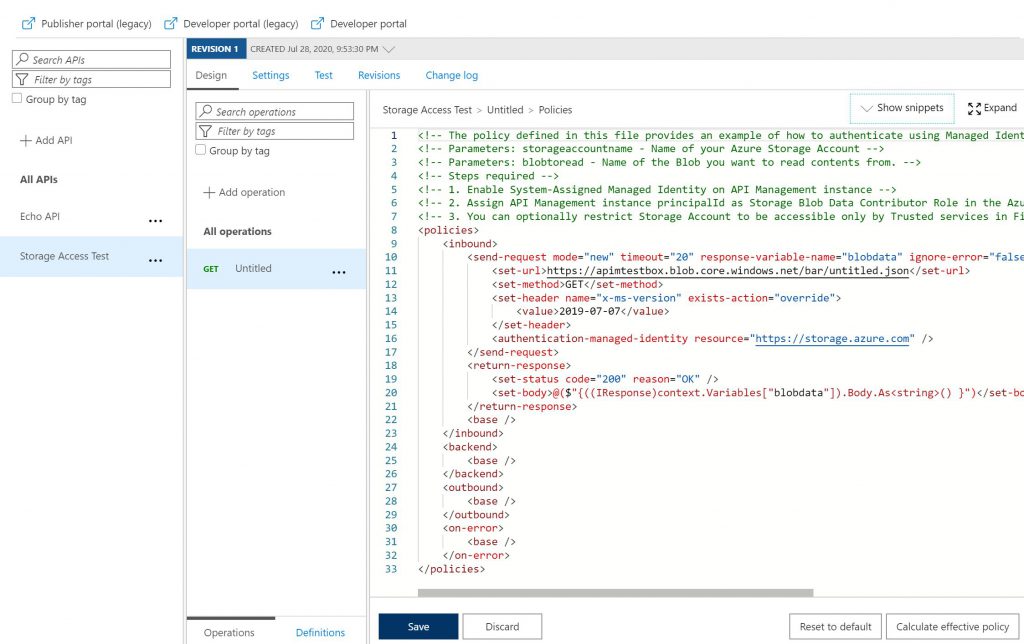Screen dimensions: 1024x644
Task: Open the Change log tab
Action: pyautogui.click(x=451, y=75)
